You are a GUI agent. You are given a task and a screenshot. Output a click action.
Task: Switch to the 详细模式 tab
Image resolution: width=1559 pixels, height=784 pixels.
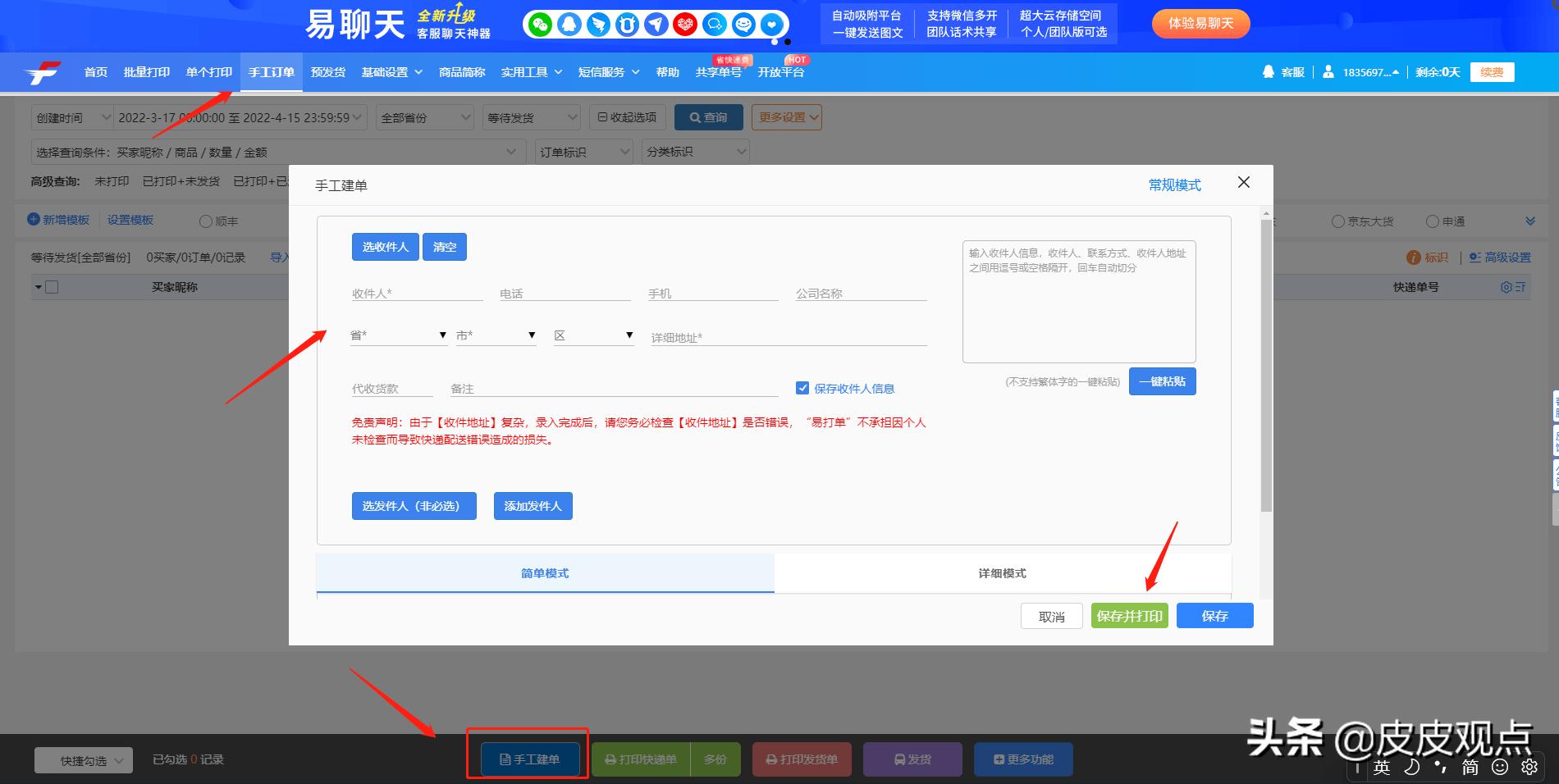coord(1003,573)
